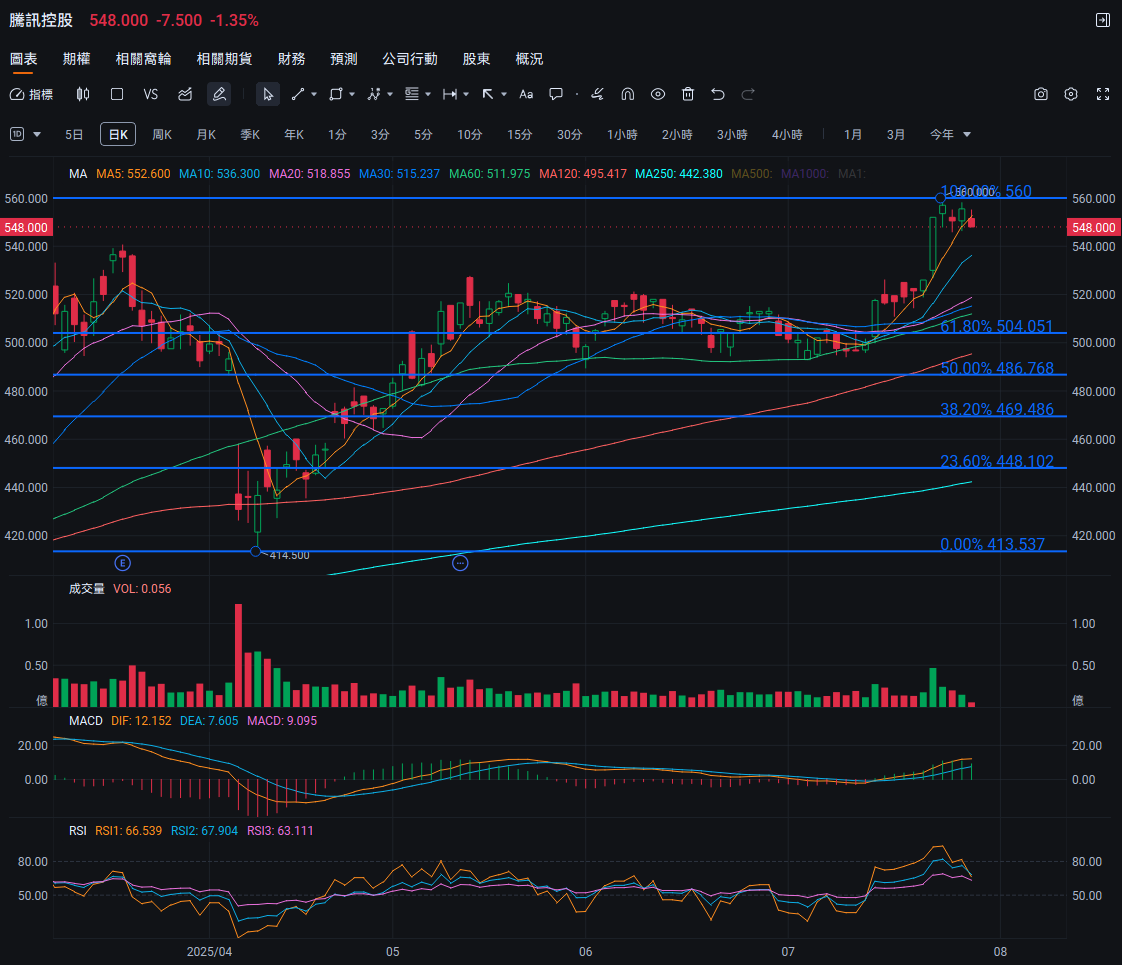The width and height of the screenshot is (1122, 965).
Task: Enter fullscreen chart mode
Action: 1103,94
